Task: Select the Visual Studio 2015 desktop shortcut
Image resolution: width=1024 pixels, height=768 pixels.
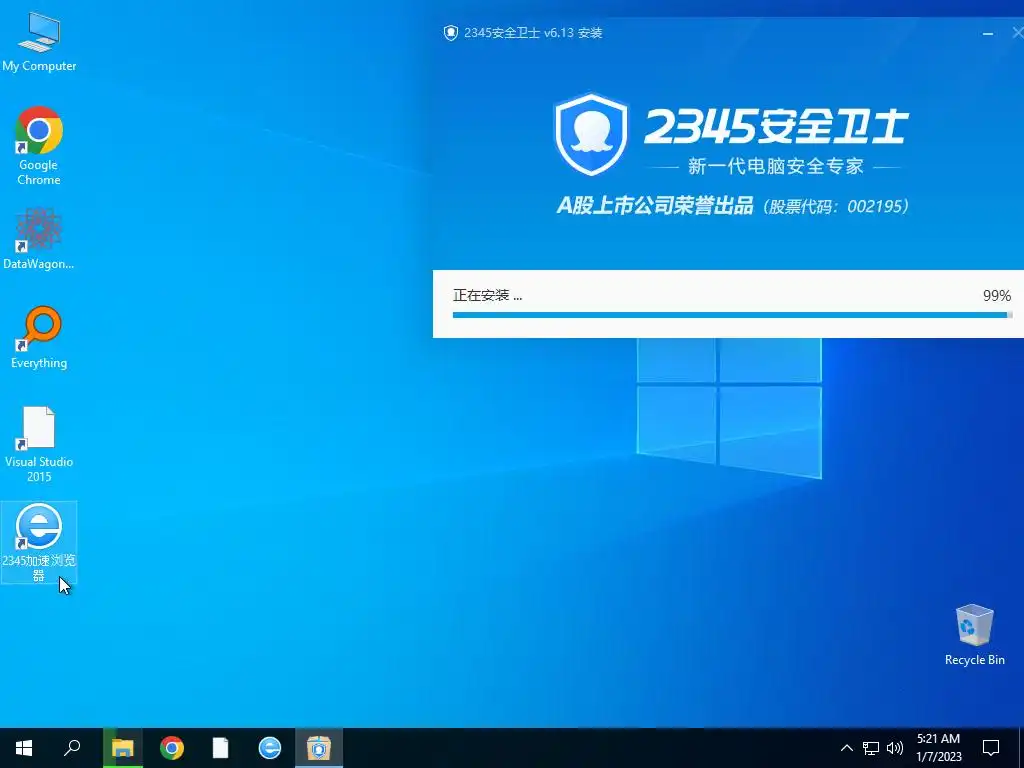Action: pyautogui.click(x=39, y=445)
